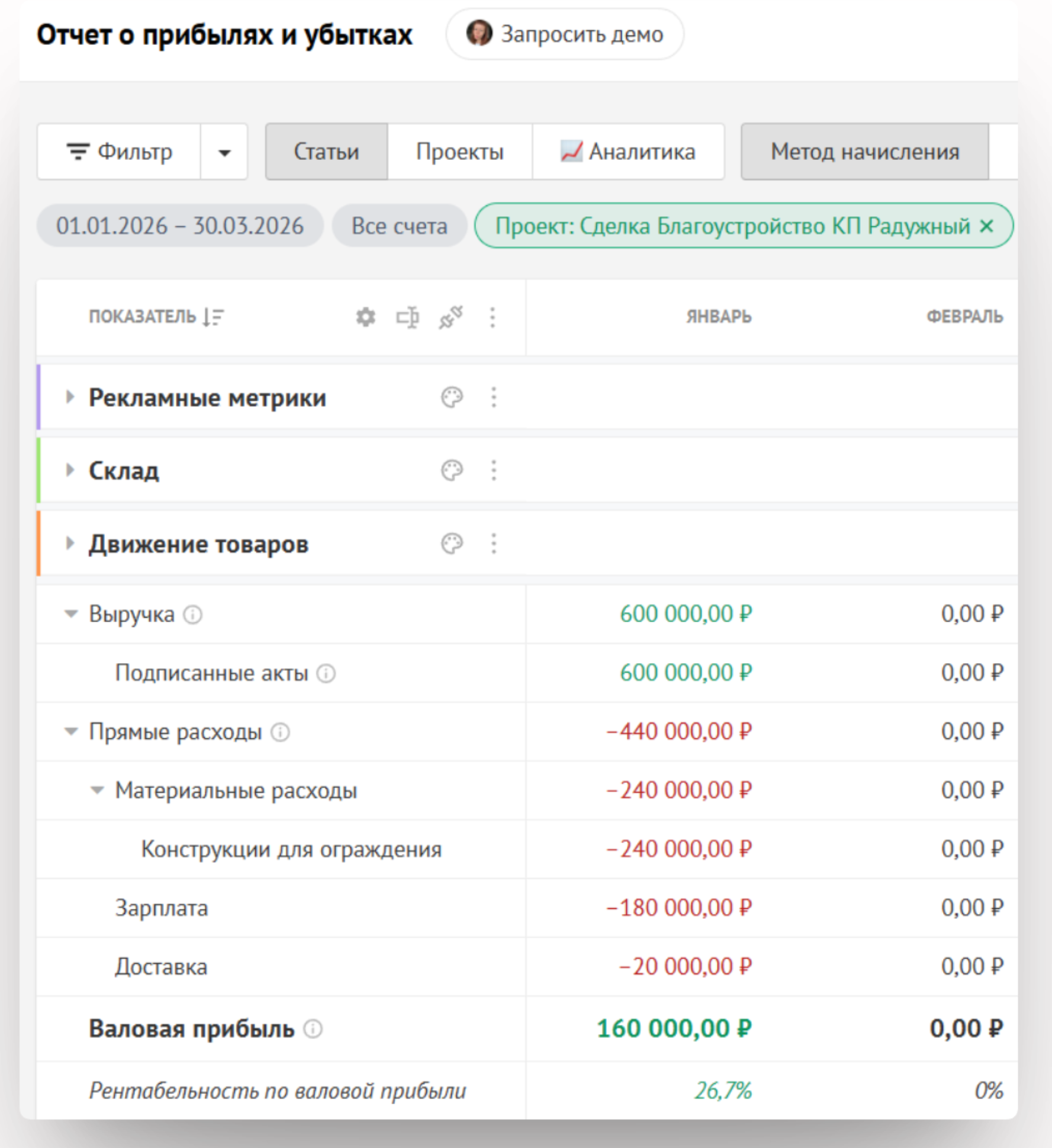Collapse the Материальные расходы subsection
This screenshot has width=1052, height=1148.
pos(97,790)
